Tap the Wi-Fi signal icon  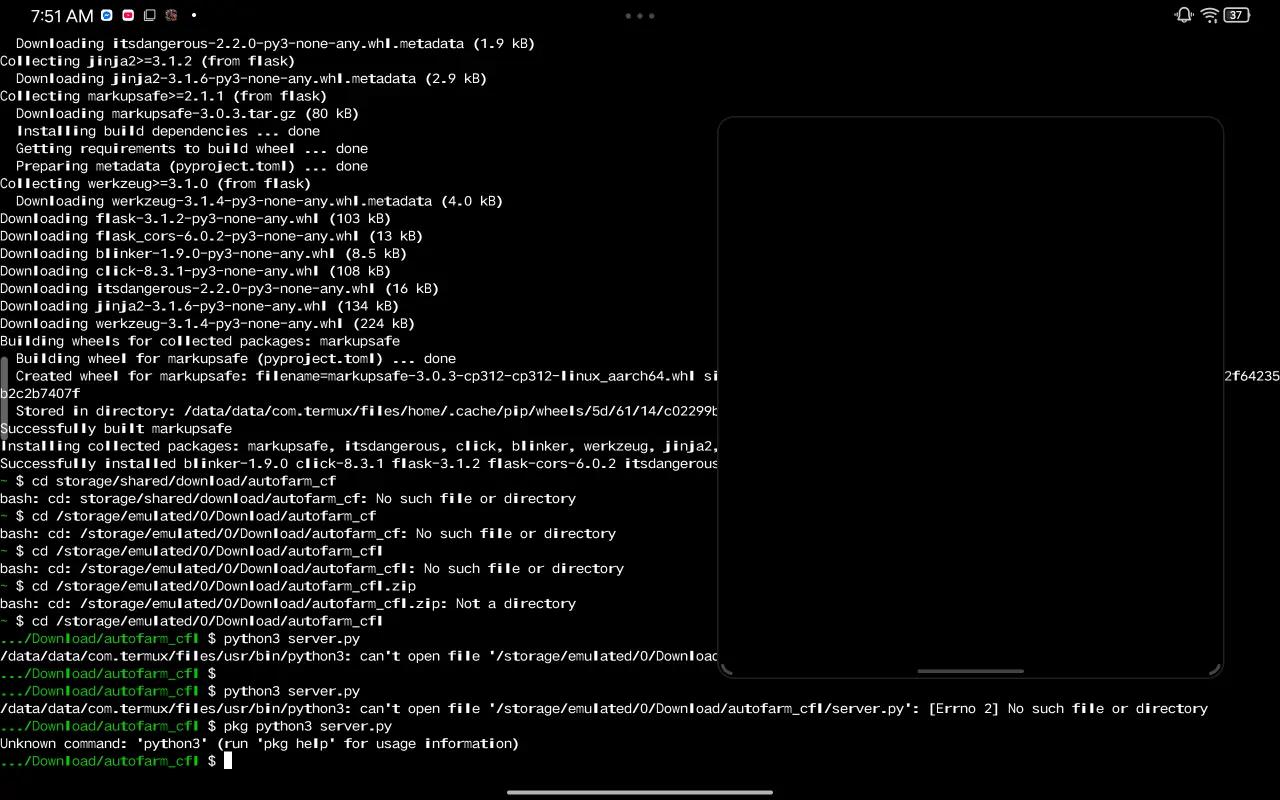pyautogui.click(x=1210, y=15)
